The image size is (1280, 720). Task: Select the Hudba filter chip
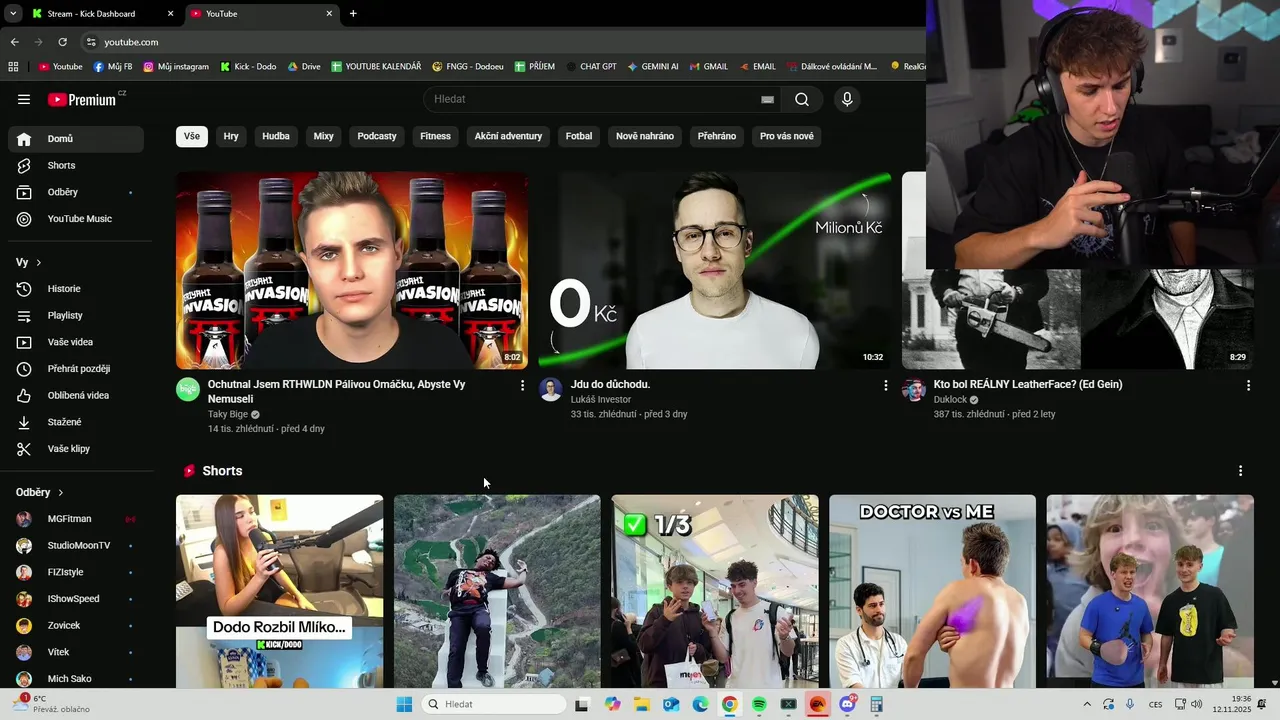click(276, 136)
